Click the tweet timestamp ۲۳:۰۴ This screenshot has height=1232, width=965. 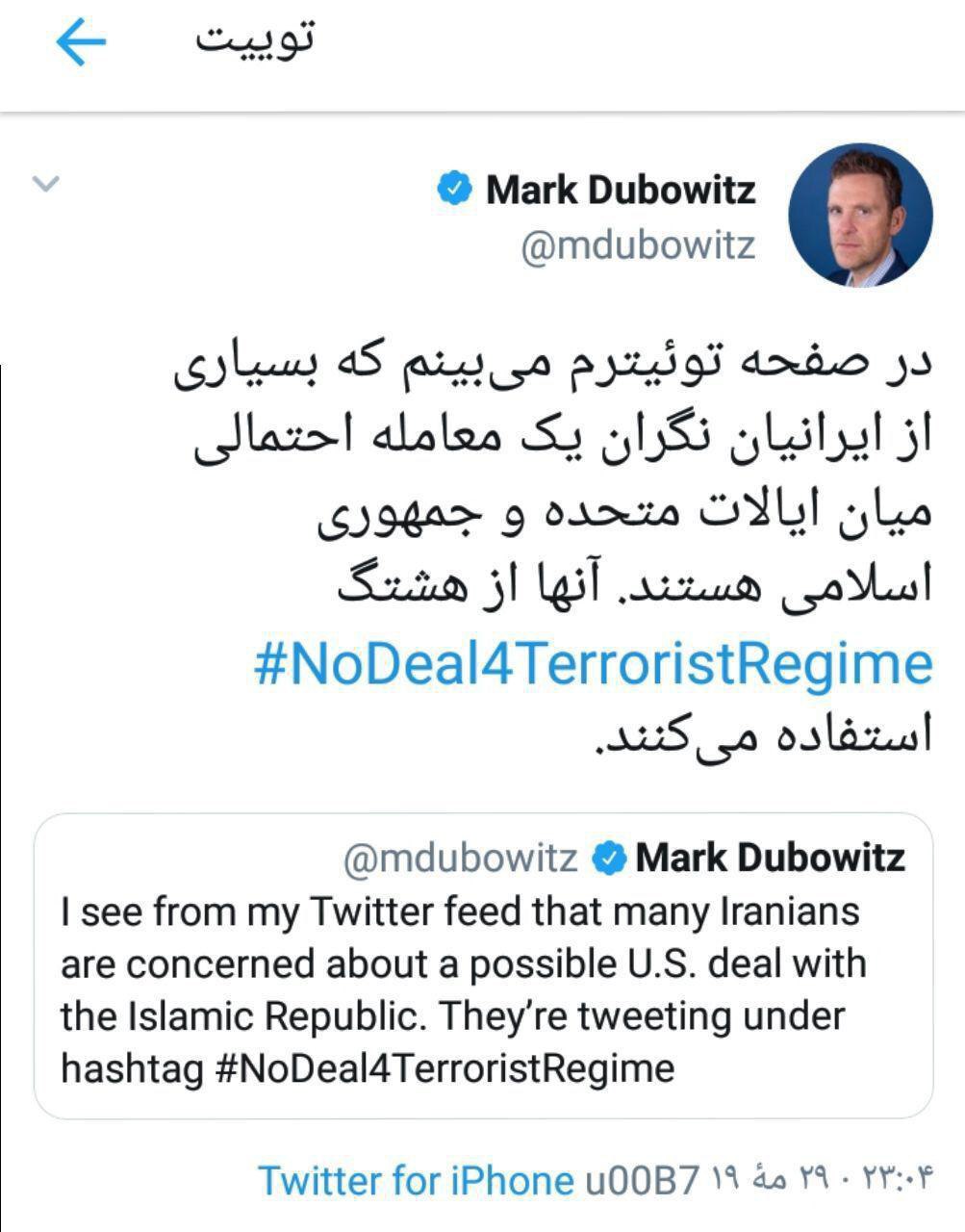coord(898,1179)
